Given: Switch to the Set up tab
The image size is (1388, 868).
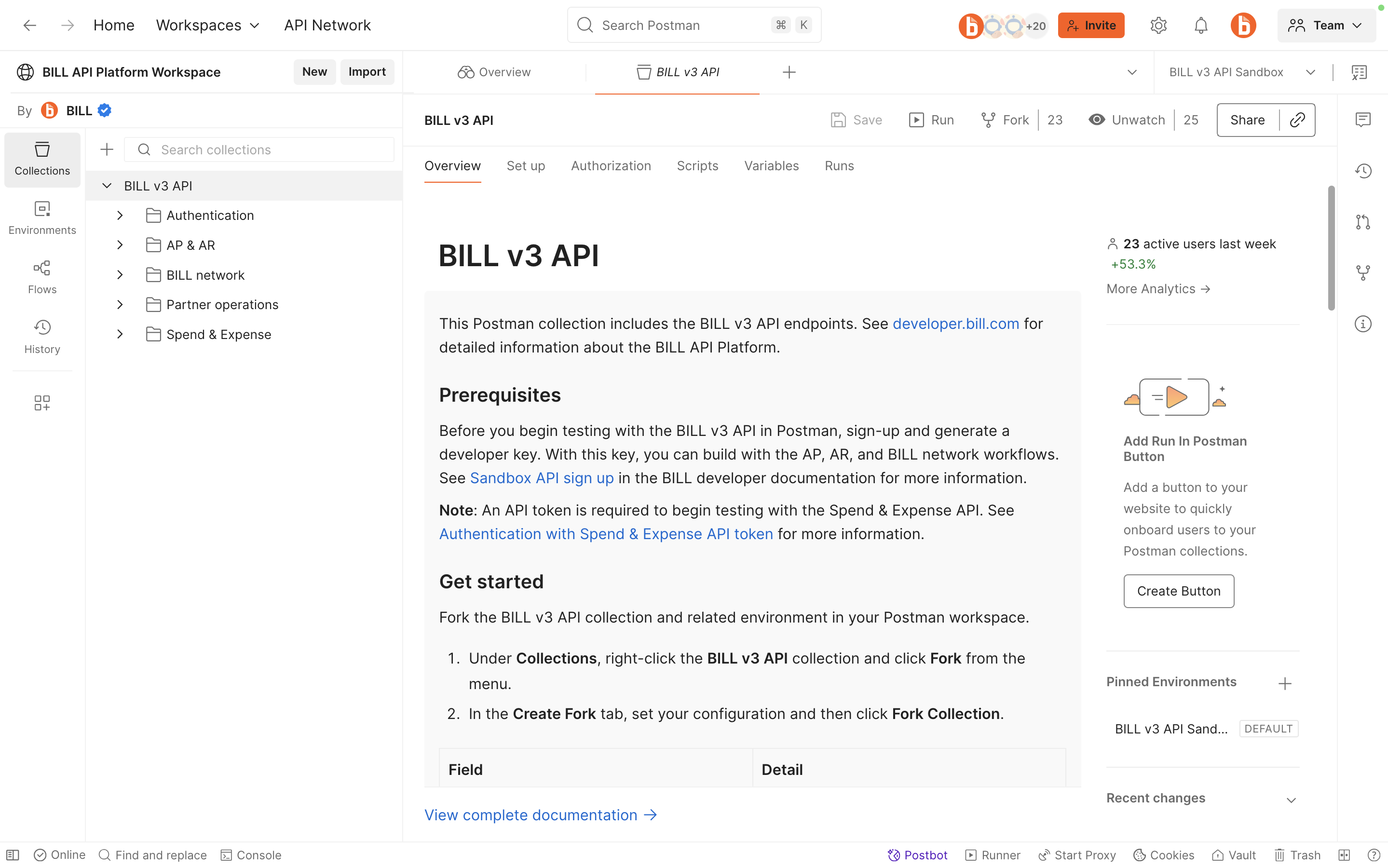Looking at the screenshot, I should [526, 166].
